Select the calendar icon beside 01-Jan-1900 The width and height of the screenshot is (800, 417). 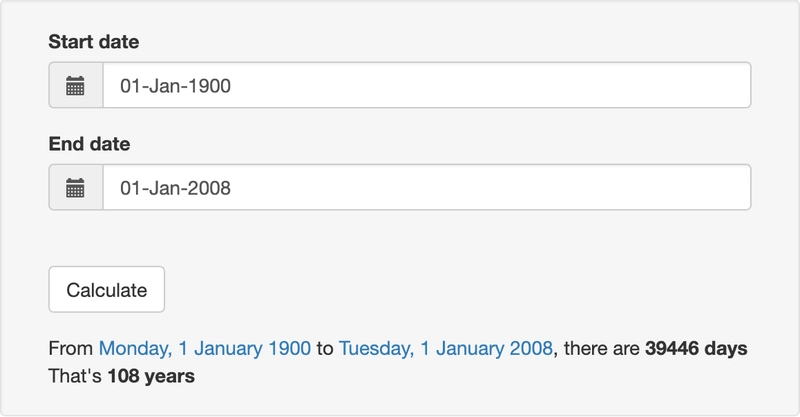(x=76, y=85)
